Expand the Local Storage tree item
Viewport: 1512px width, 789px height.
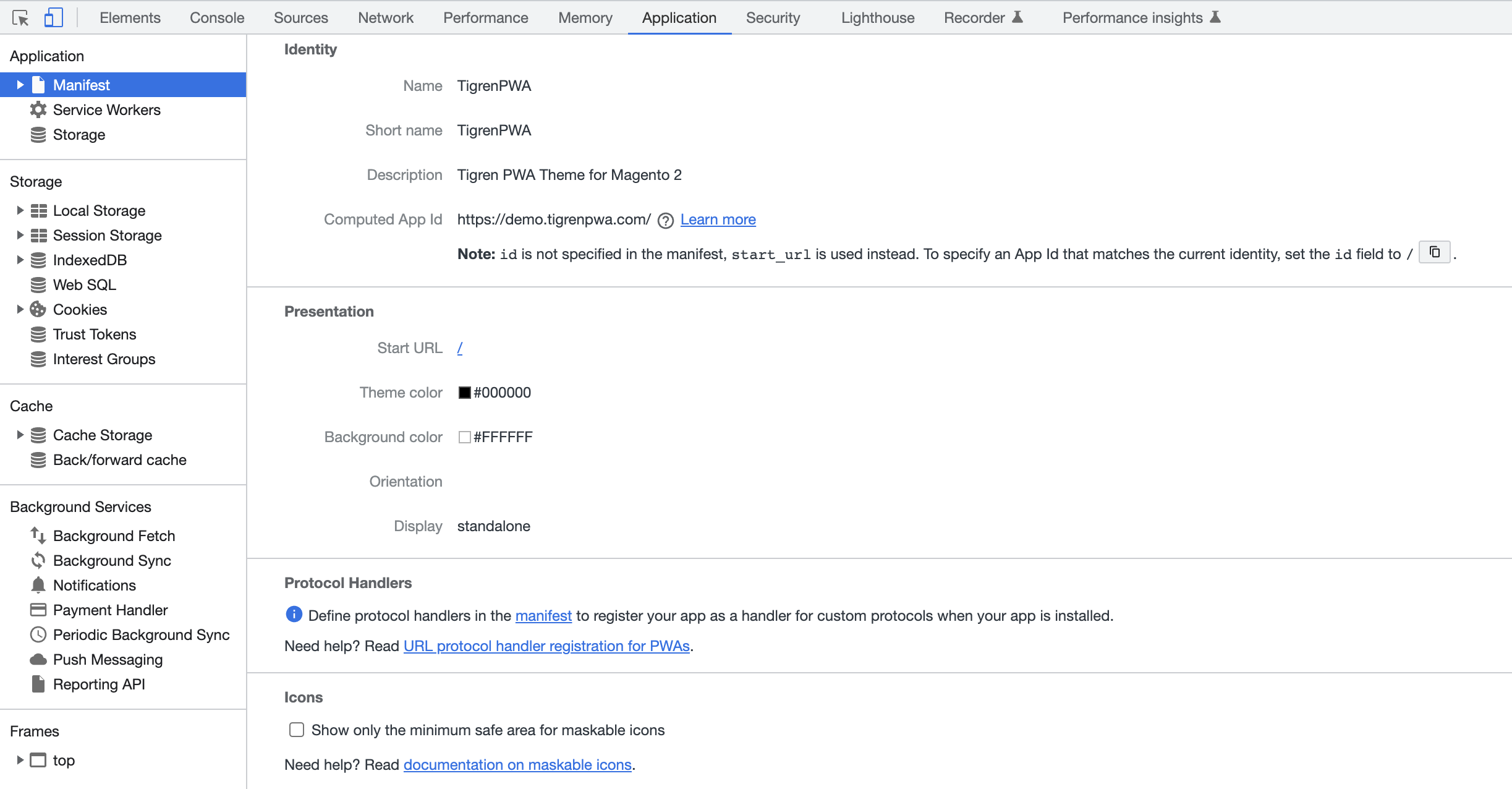point(19,210)
